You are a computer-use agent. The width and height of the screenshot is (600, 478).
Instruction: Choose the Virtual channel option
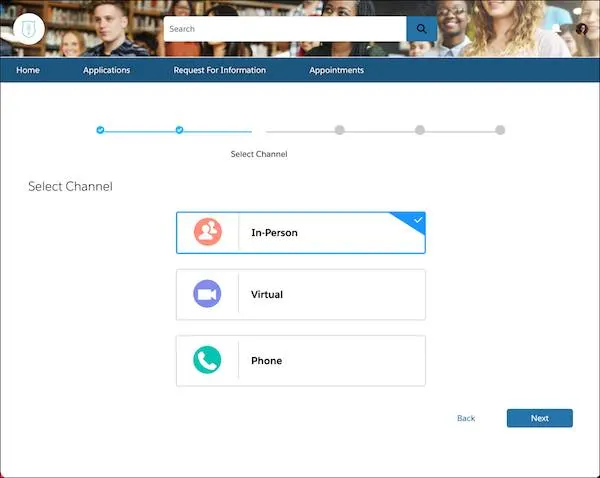301,295
